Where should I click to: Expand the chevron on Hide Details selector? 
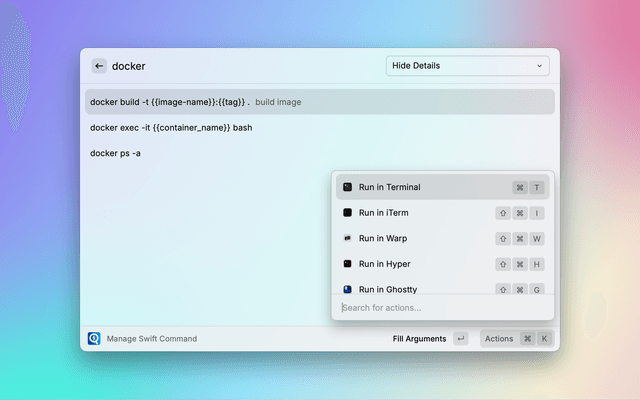[540, 66]
